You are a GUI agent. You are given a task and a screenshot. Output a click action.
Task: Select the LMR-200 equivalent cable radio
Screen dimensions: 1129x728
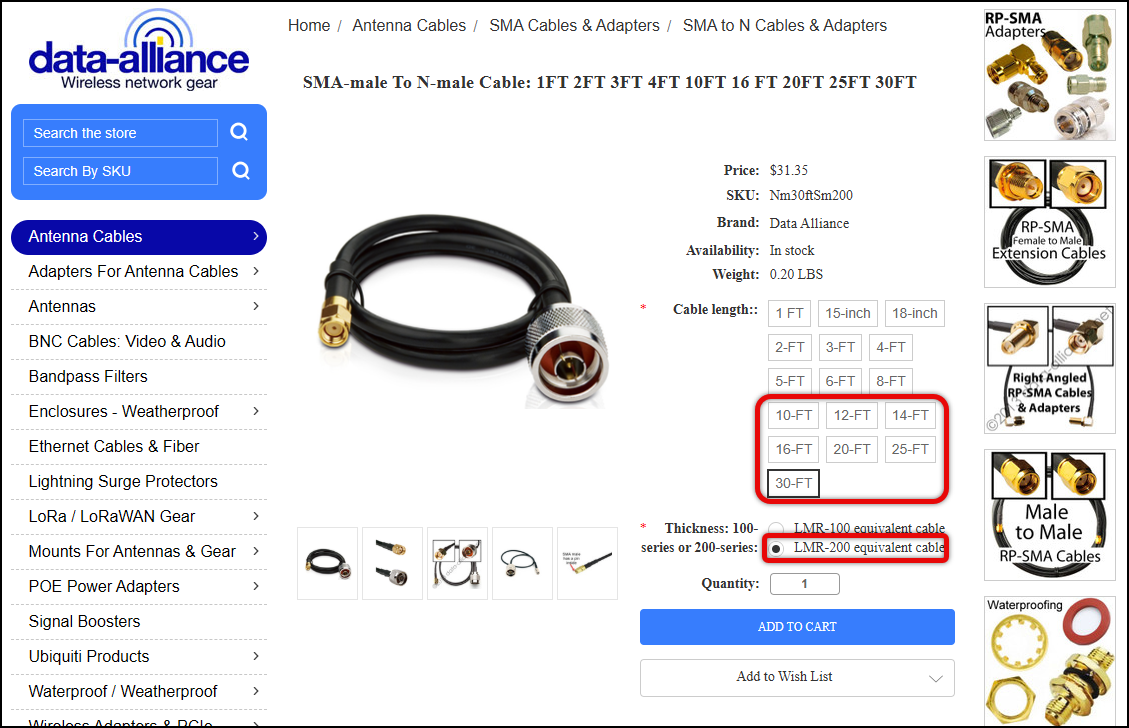[776, 549]
